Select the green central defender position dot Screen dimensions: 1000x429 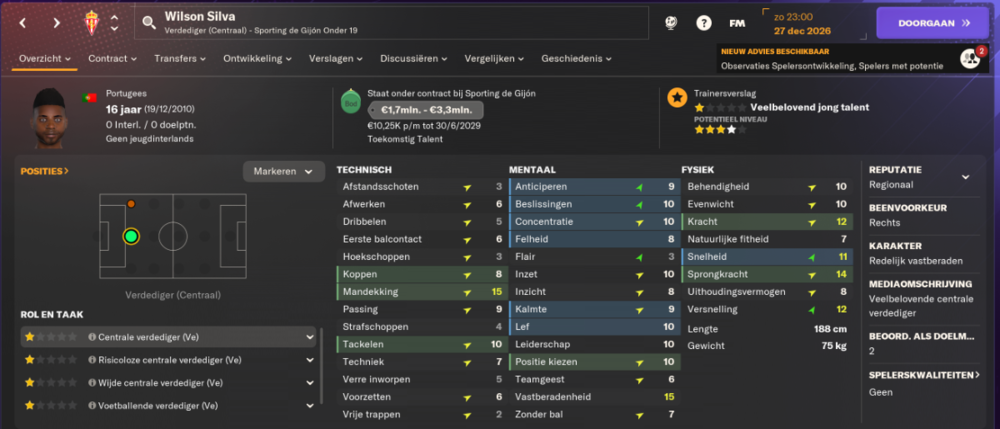tap(131, 236)
